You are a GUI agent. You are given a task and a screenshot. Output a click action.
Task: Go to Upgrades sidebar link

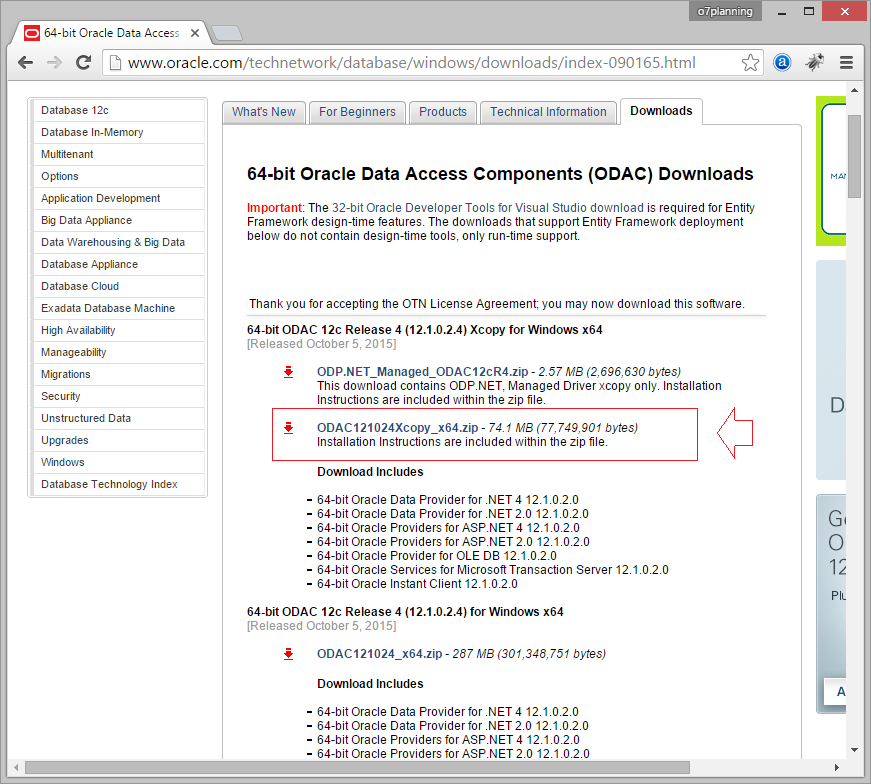118,441
